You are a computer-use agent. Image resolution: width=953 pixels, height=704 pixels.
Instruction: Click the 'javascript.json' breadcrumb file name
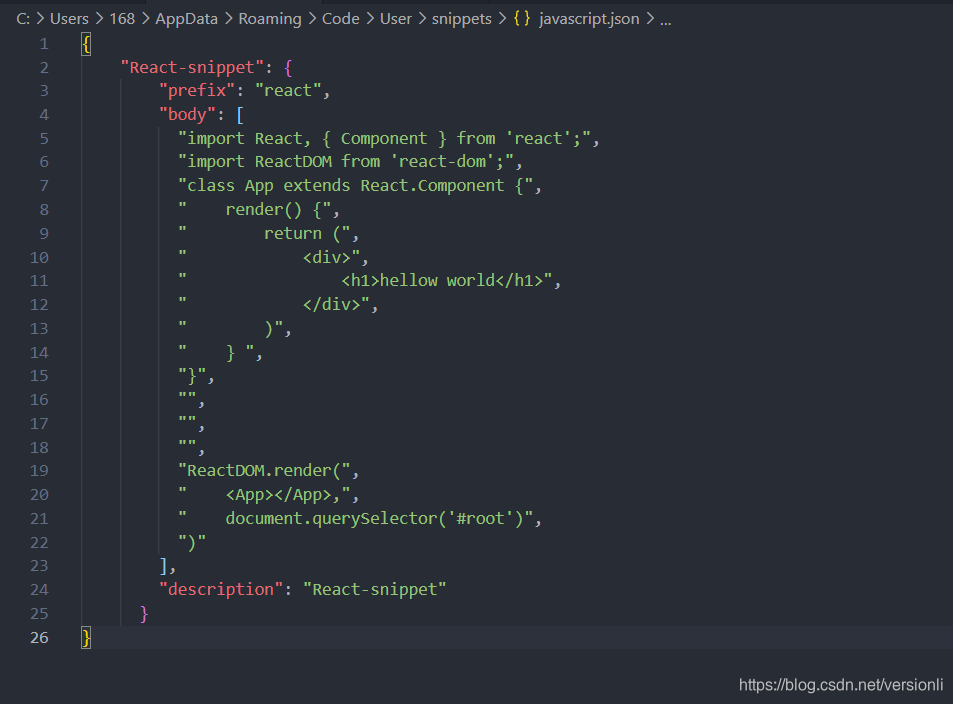[x=590, y=19]
